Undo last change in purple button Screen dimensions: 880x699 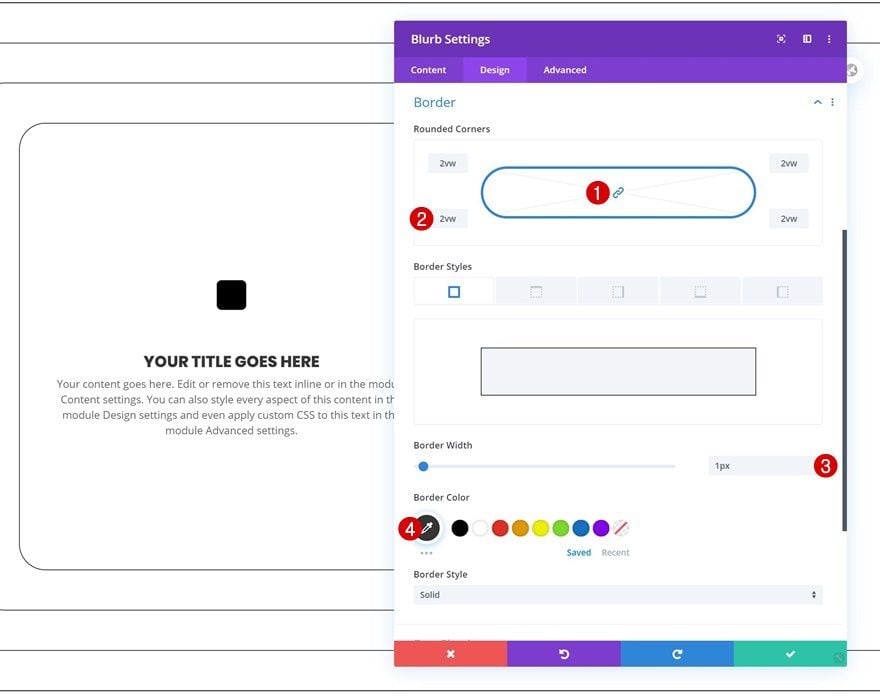(x=564, y=654)
